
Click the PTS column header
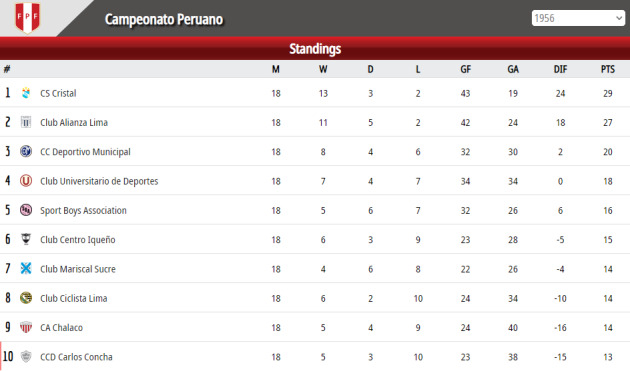tap(608, 69)
